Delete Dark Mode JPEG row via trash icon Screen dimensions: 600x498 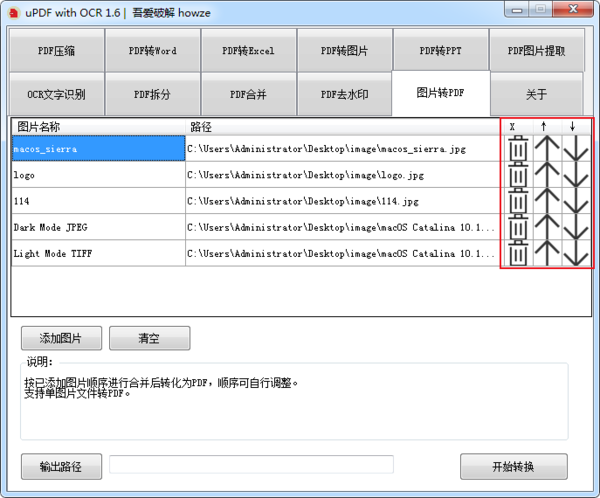coord(518,227)
